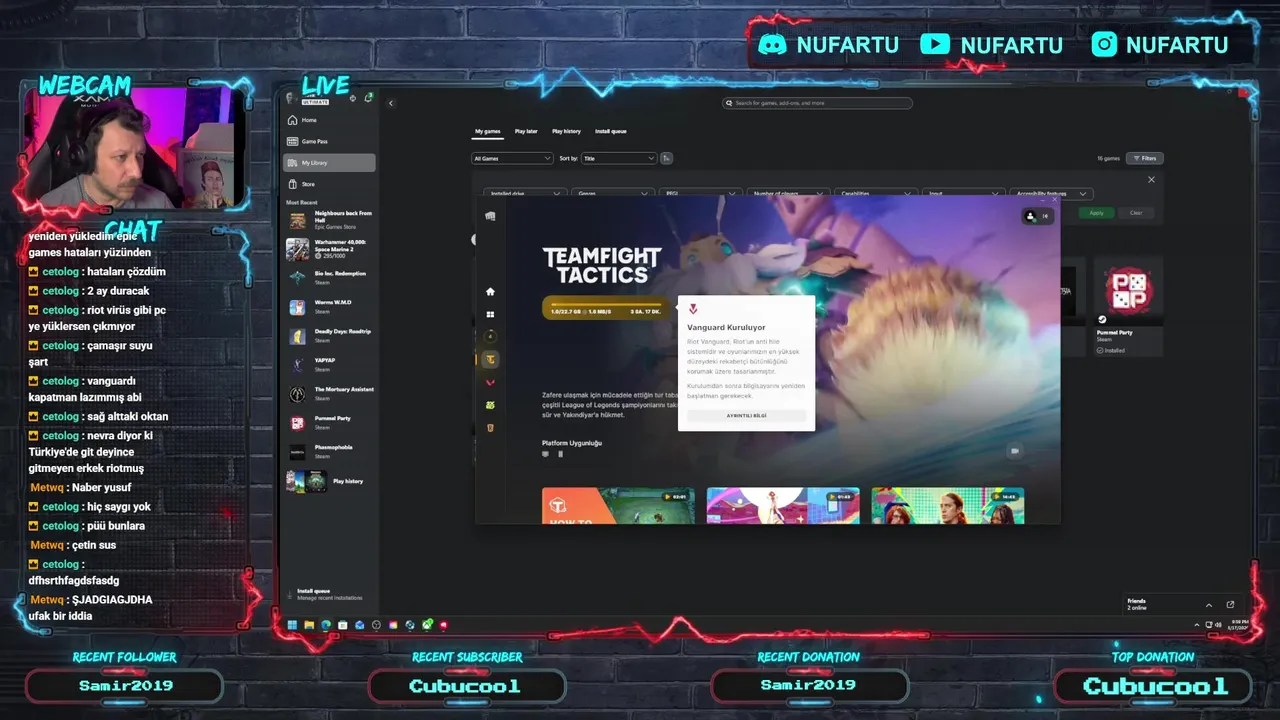The height and width of the screenshot is (720, 1280).
Task: Show hidden system tray icons
Action: 1197,625
